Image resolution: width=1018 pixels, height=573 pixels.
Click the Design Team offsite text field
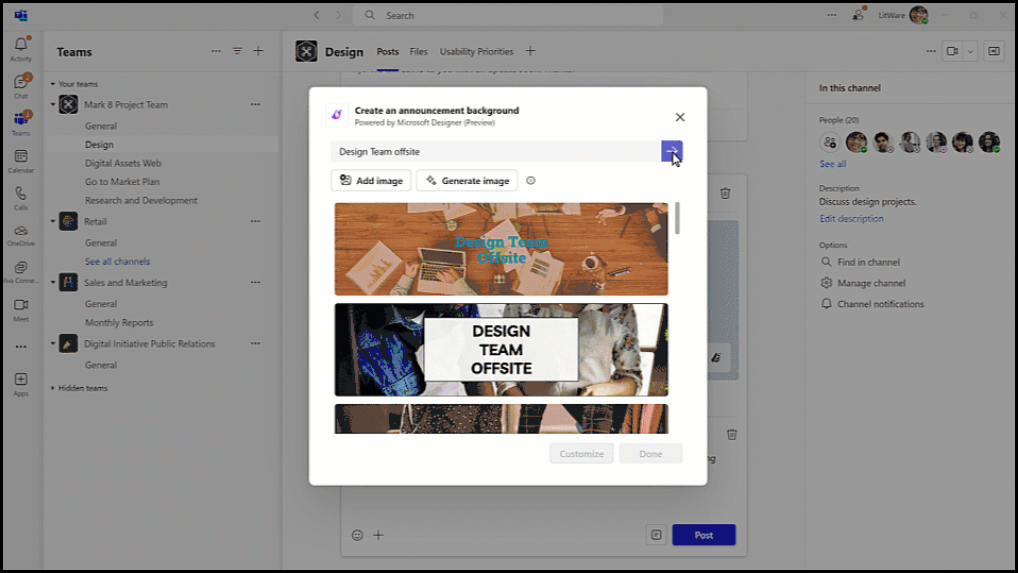pyautogui.click(x=495, y=152)
